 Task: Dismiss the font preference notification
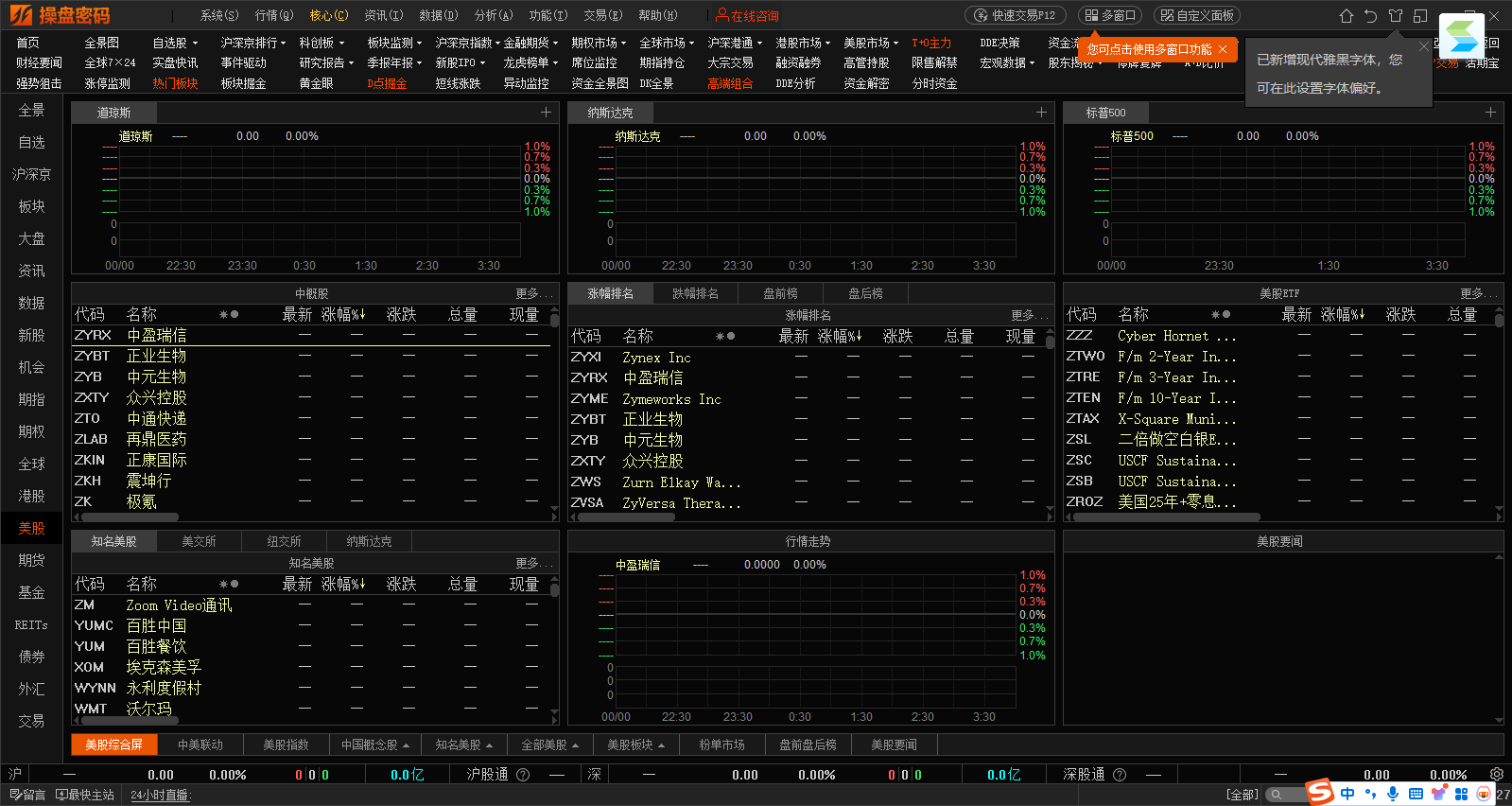[1423, 46]
